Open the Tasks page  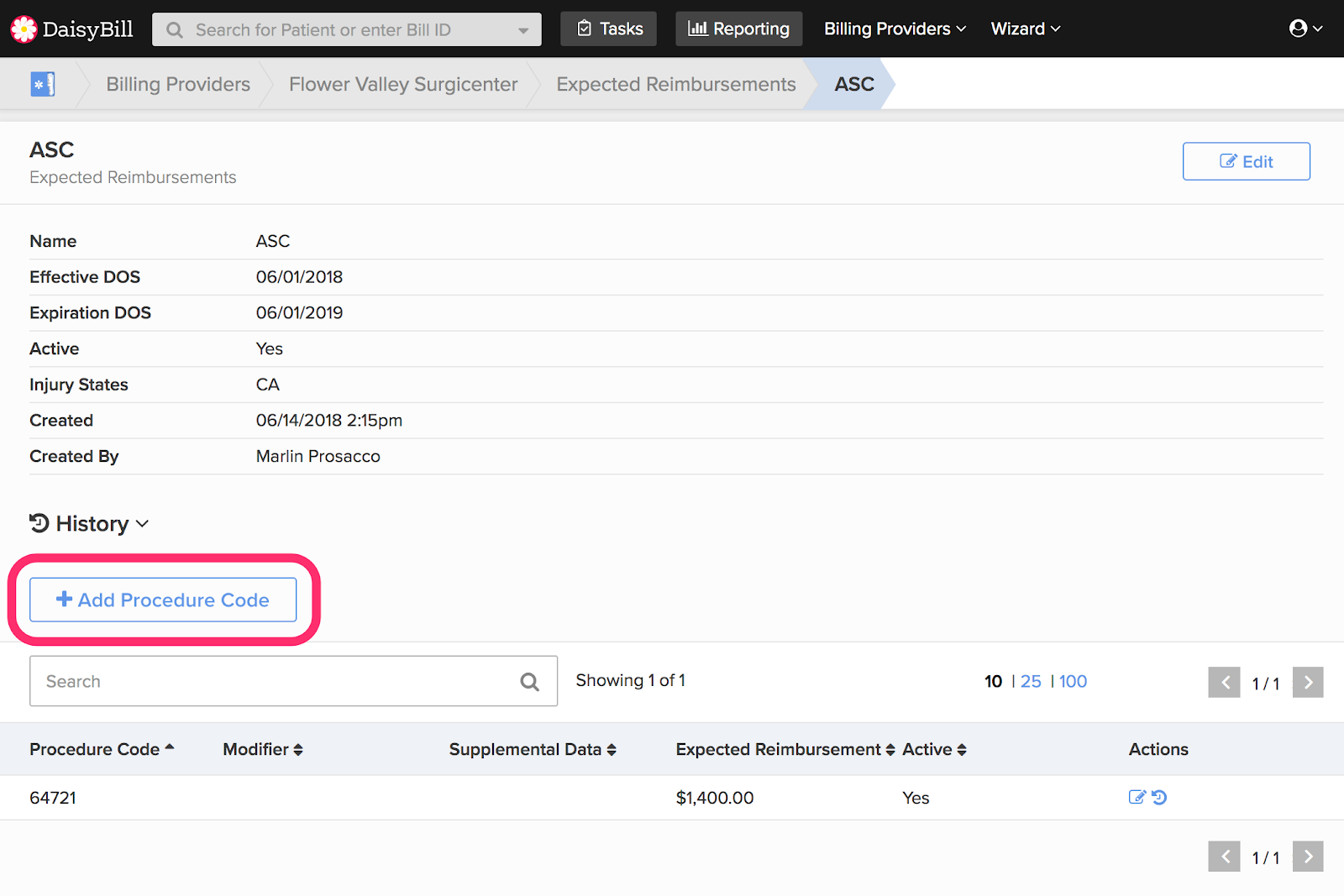[609, 29]
